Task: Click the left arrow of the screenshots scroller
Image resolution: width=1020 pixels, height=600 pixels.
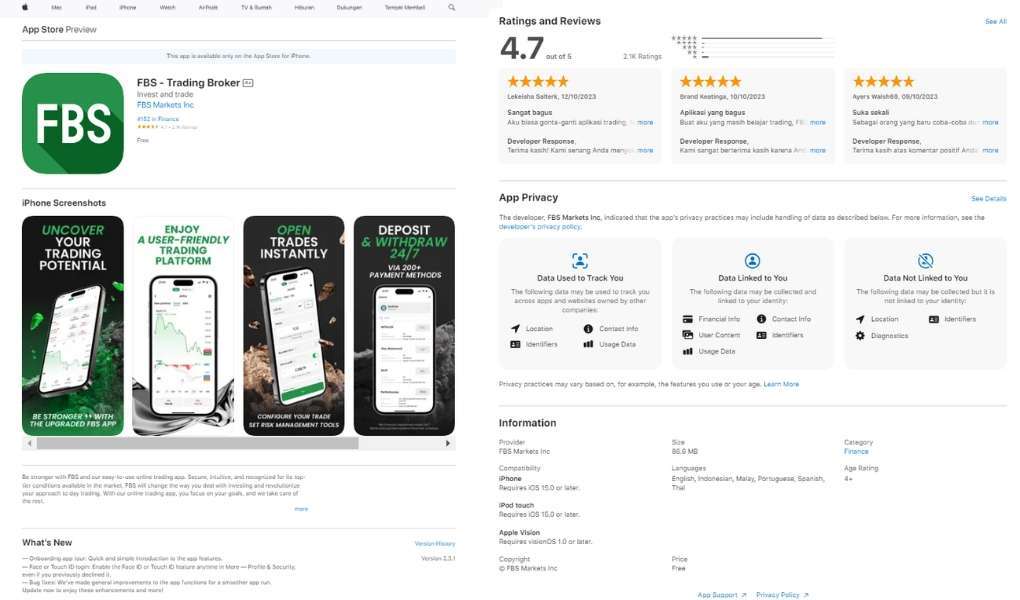Action: coord(29,443)
